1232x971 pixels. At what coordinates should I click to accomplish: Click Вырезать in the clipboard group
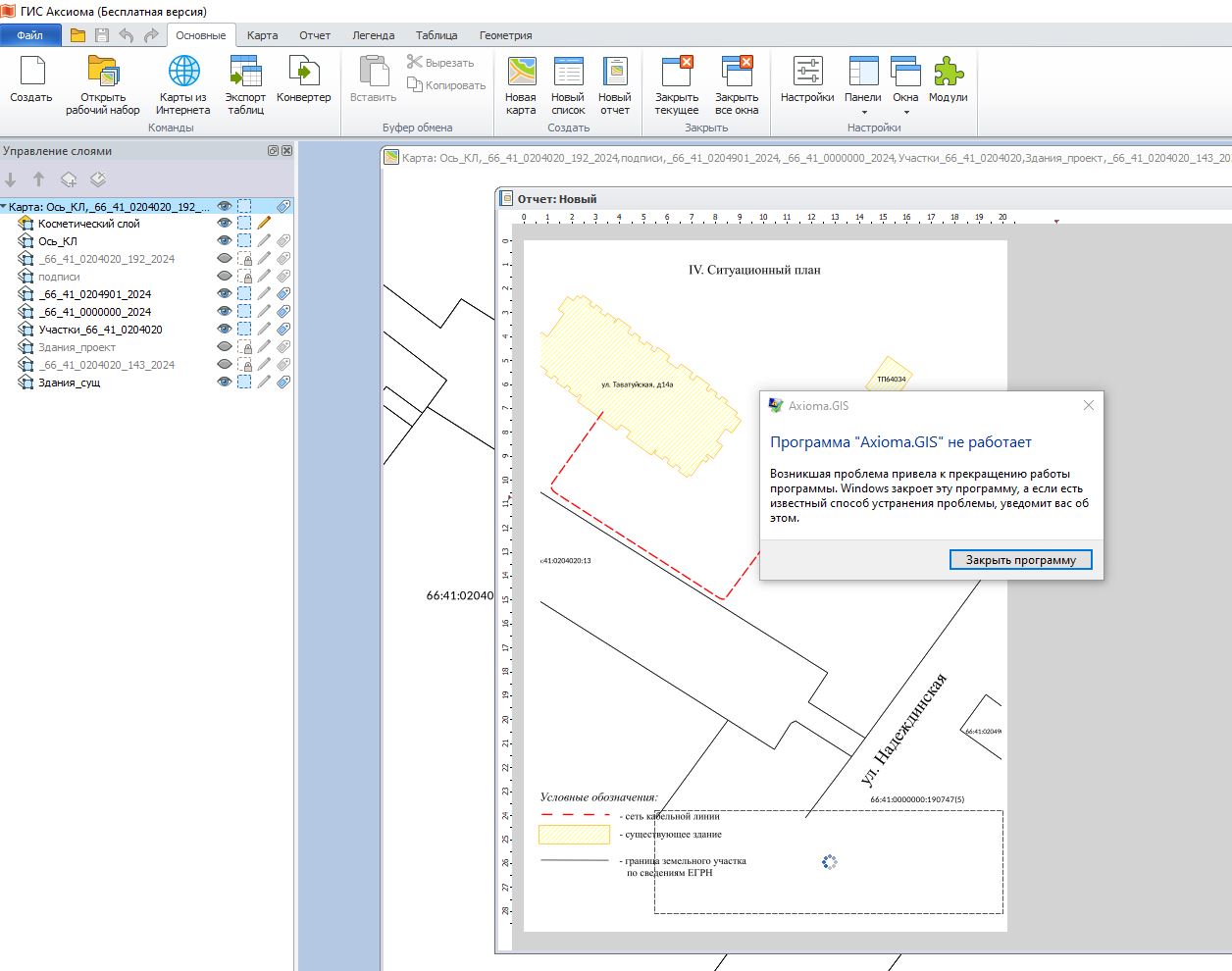tap(440, 63)
